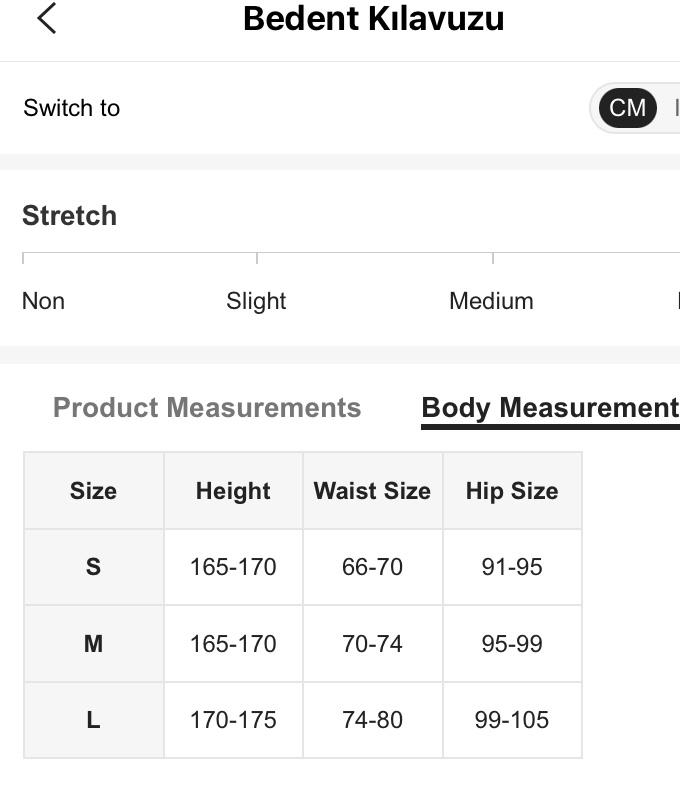Click the Waist Size column header
The width and height of the screenshot is (680, 789).
(372, 491)
